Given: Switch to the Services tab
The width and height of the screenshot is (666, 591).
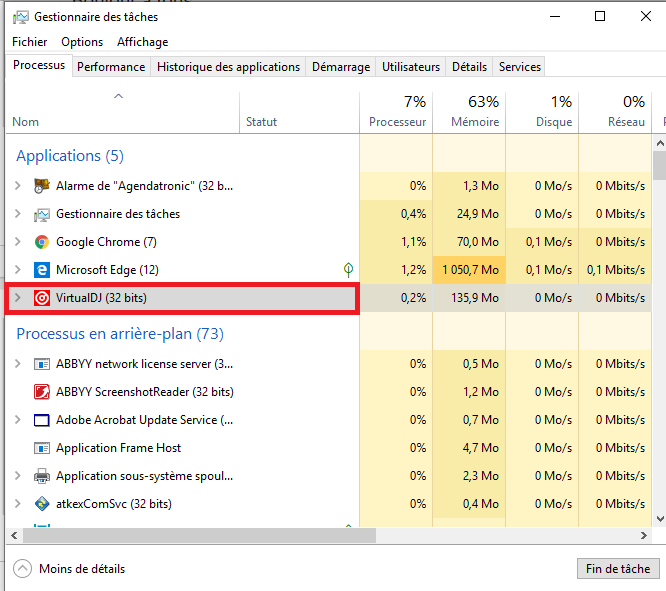Looking at the screenshot, I should pyautogui.click(x=520, y=67).
